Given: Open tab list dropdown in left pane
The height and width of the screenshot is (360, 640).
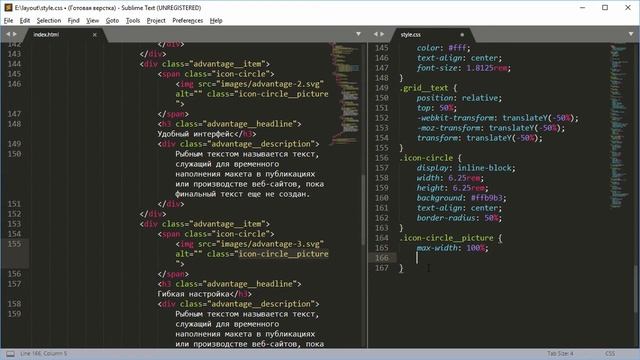Looking at the screenshot, I should coord(358,34).
